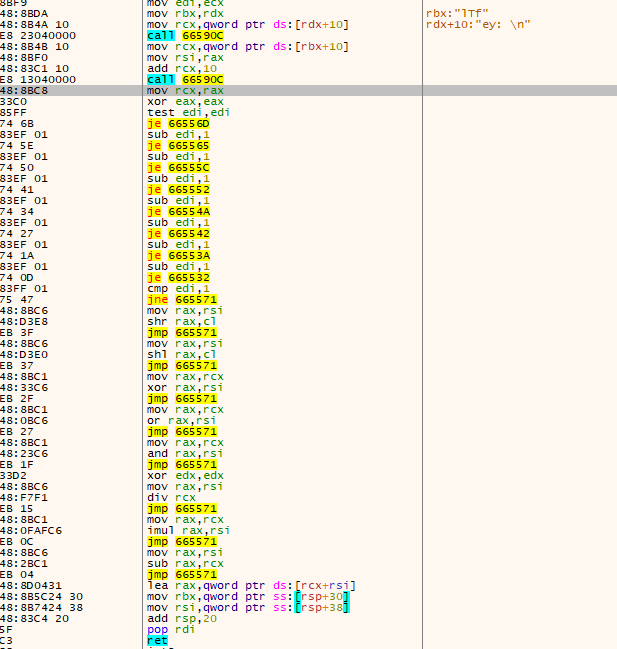Select the 'add rcx,10' instruction
The height and width of the screenshot is (649, 617).
[x=182, y=69]
